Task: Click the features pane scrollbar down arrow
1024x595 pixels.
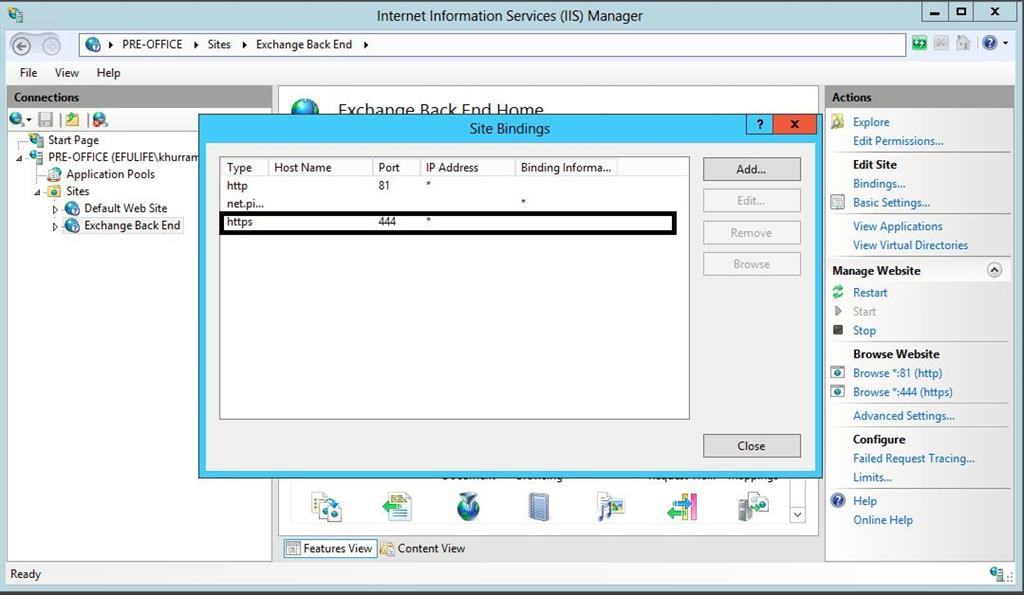Action: [798, 513]
